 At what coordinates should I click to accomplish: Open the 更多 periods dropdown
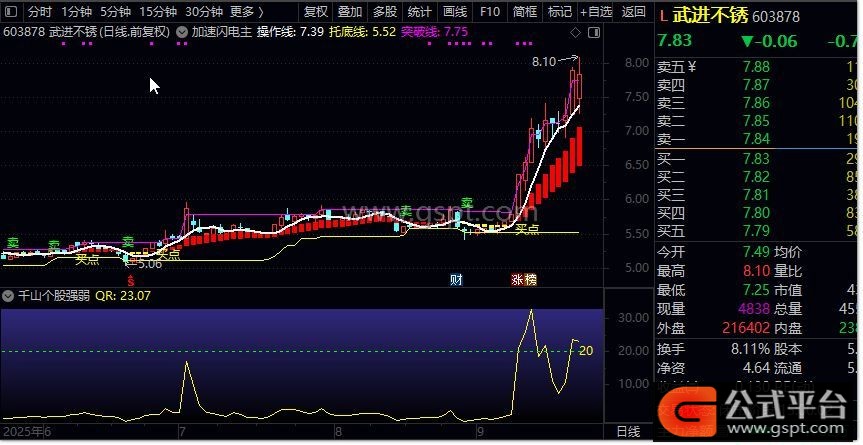[247, 12]
